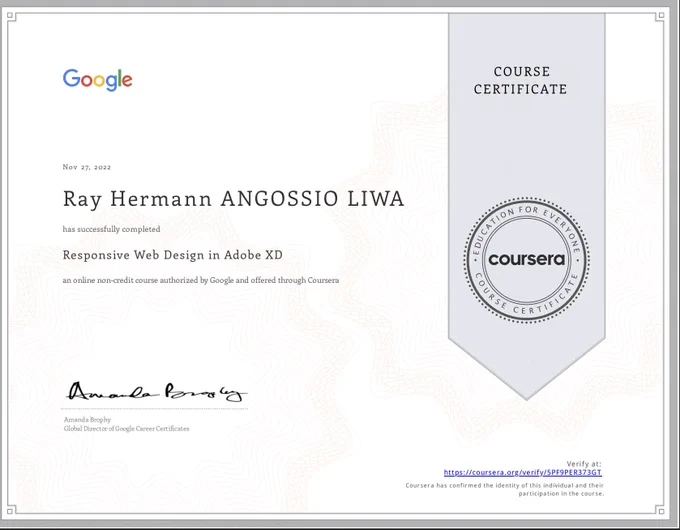
Task: Click the Google logo
Action: [98, 80]
